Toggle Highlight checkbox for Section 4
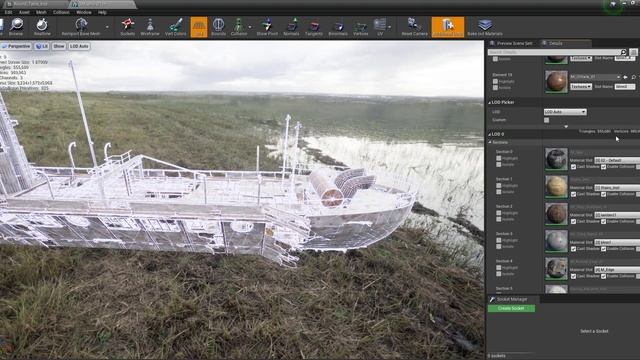640x360 pixels. pyautogui.click(x=499, y=268)
